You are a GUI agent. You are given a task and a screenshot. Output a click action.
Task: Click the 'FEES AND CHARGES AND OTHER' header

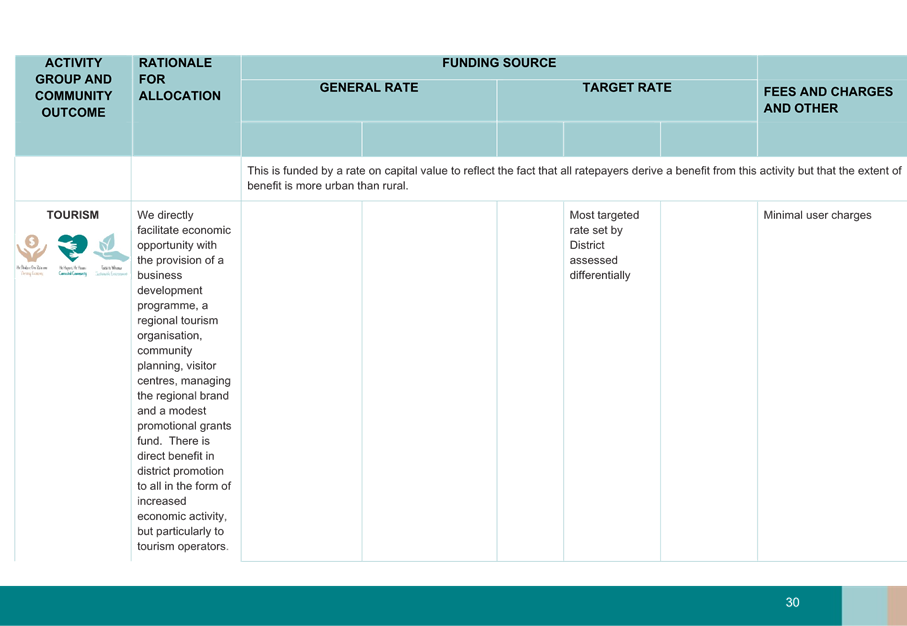828,100
